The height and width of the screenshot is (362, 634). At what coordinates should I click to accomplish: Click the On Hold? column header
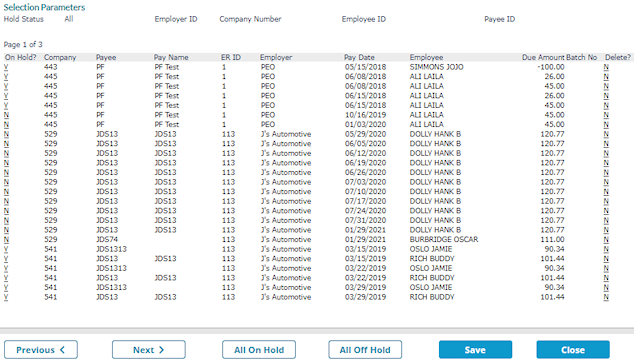[x=20, y=57]
